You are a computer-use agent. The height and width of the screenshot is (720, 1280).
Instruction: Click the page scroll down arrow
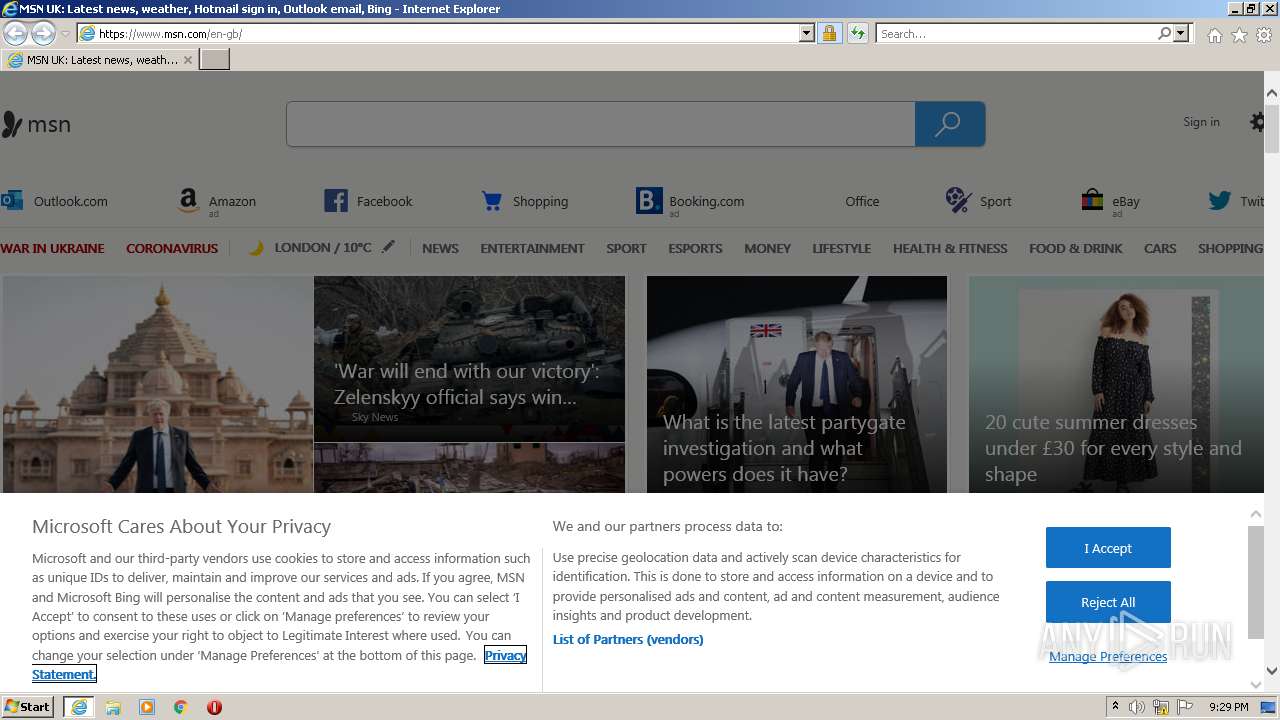[x=1272, y=671]
